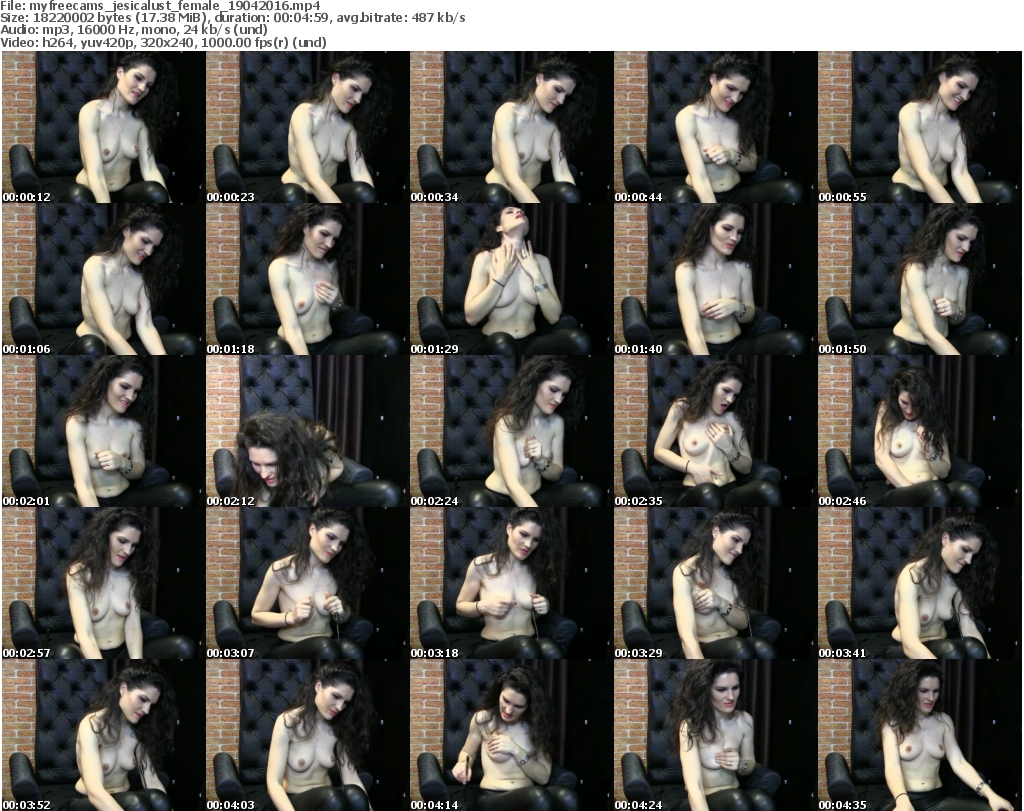Choose the frame thumbnail stamped 00:02:57

(103, 584)
